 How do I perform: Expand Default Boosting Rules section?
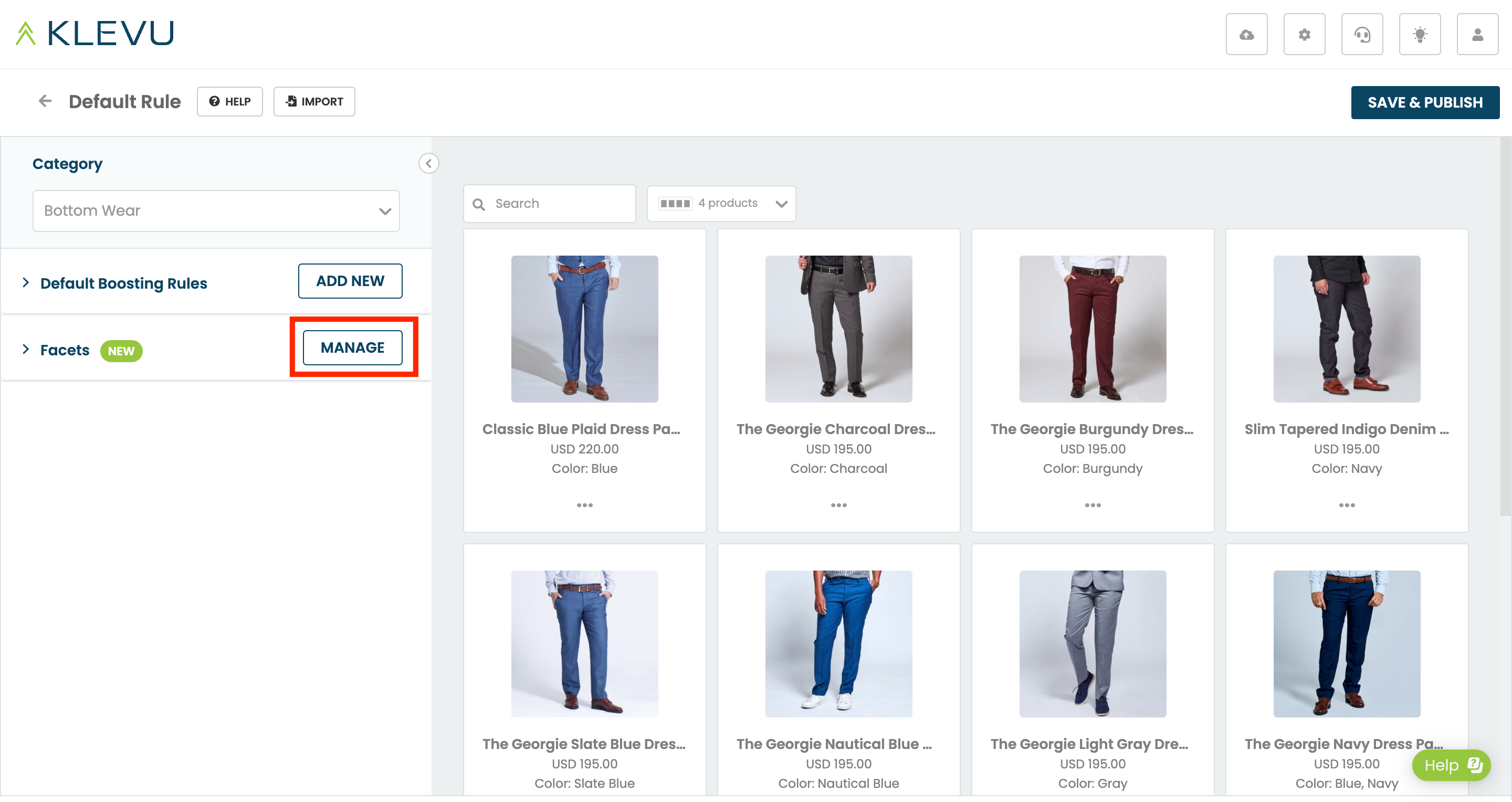[26, 283]
